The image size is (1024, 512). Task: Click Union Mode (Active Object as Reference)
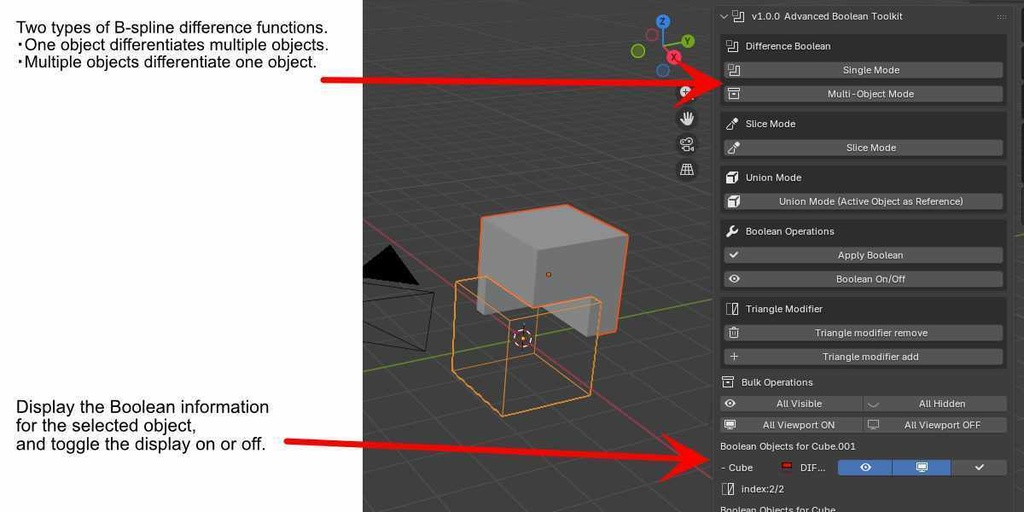click(x=863, y=201)
